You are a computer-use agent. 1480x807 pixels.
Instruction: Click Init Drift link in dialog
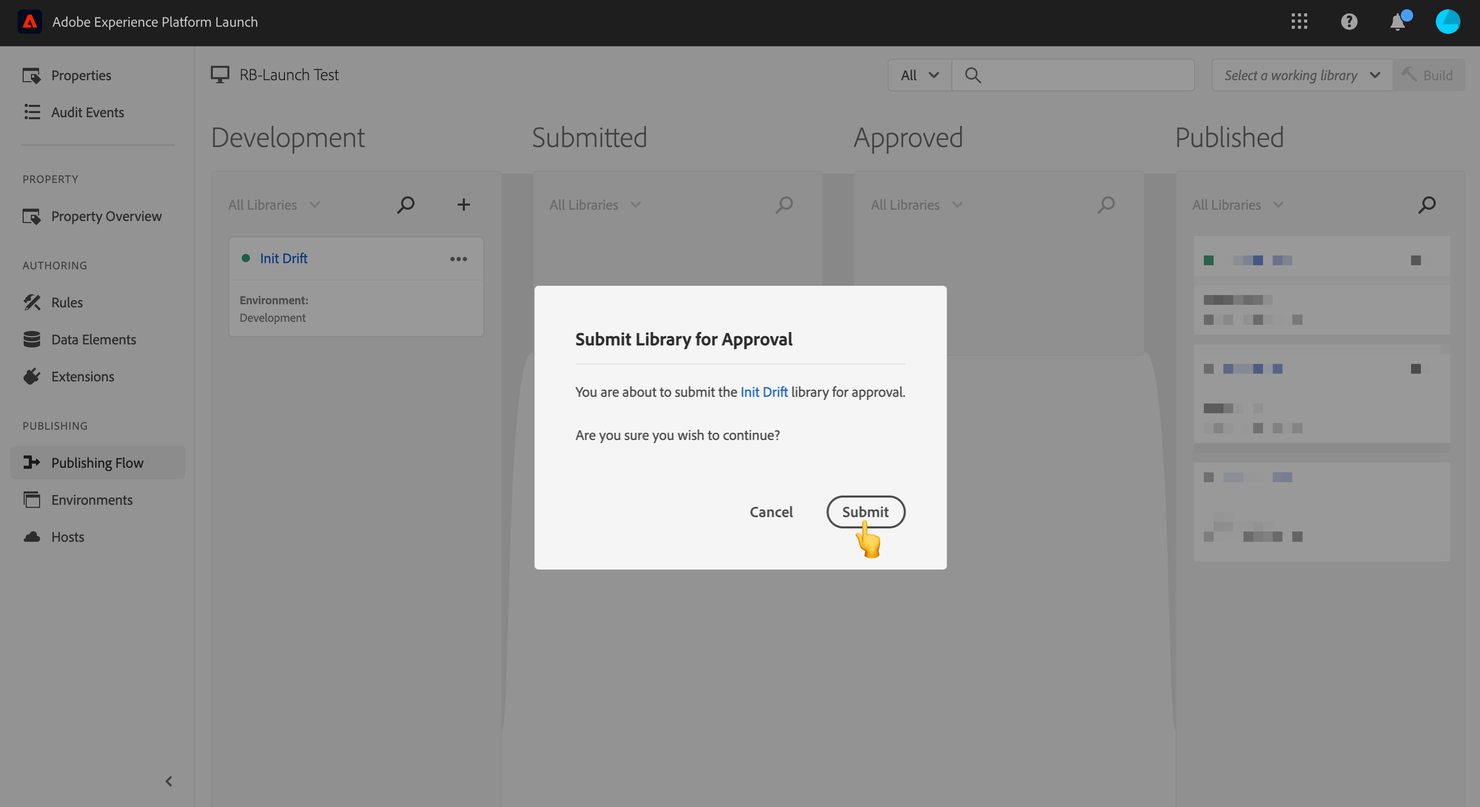(764, 392)
